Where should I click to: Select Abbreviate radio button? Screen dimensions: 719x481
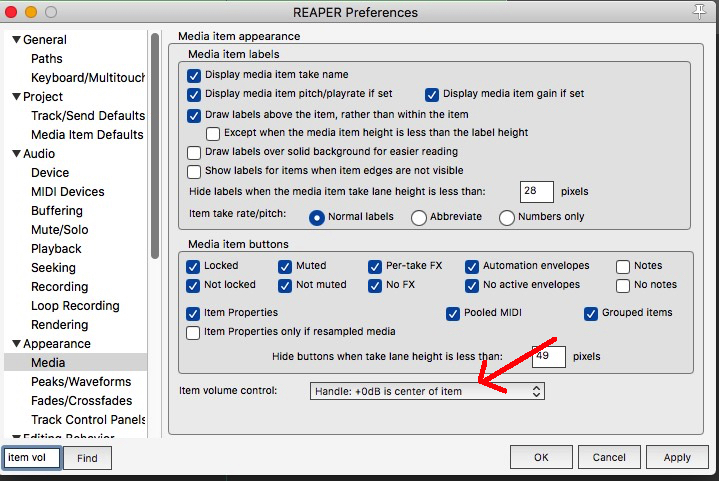coord(419,218)
